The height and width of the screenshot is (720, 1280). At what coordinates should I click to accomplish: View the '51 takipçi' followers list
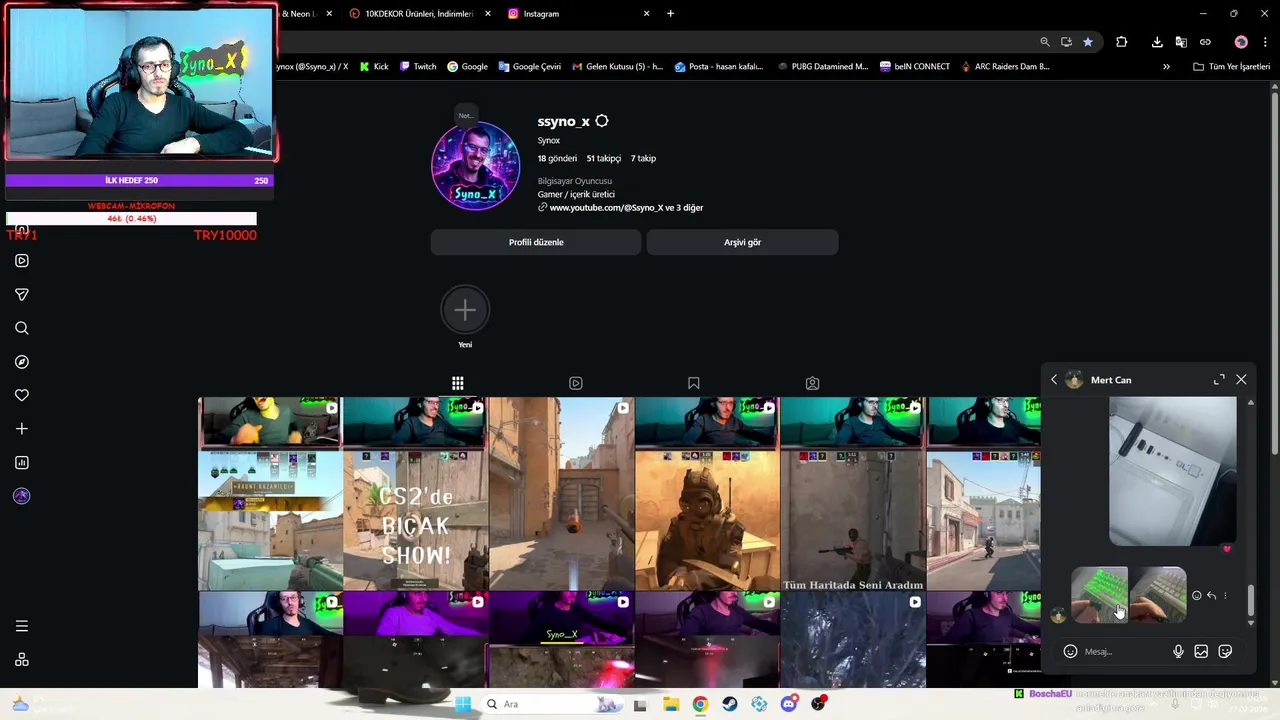[x=604, y=158]
